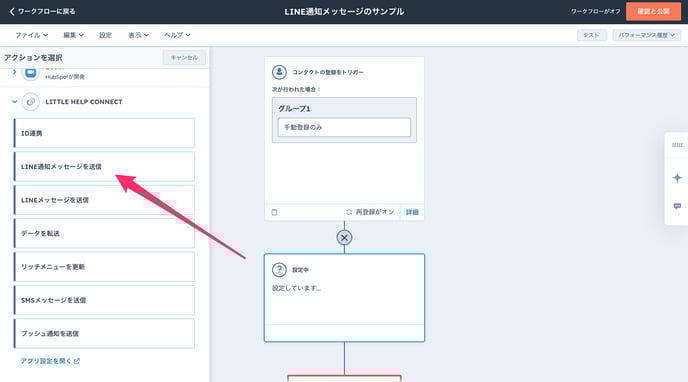Click the キャンセル button in the action panel
688x382 pixels.
click(184, 58)
